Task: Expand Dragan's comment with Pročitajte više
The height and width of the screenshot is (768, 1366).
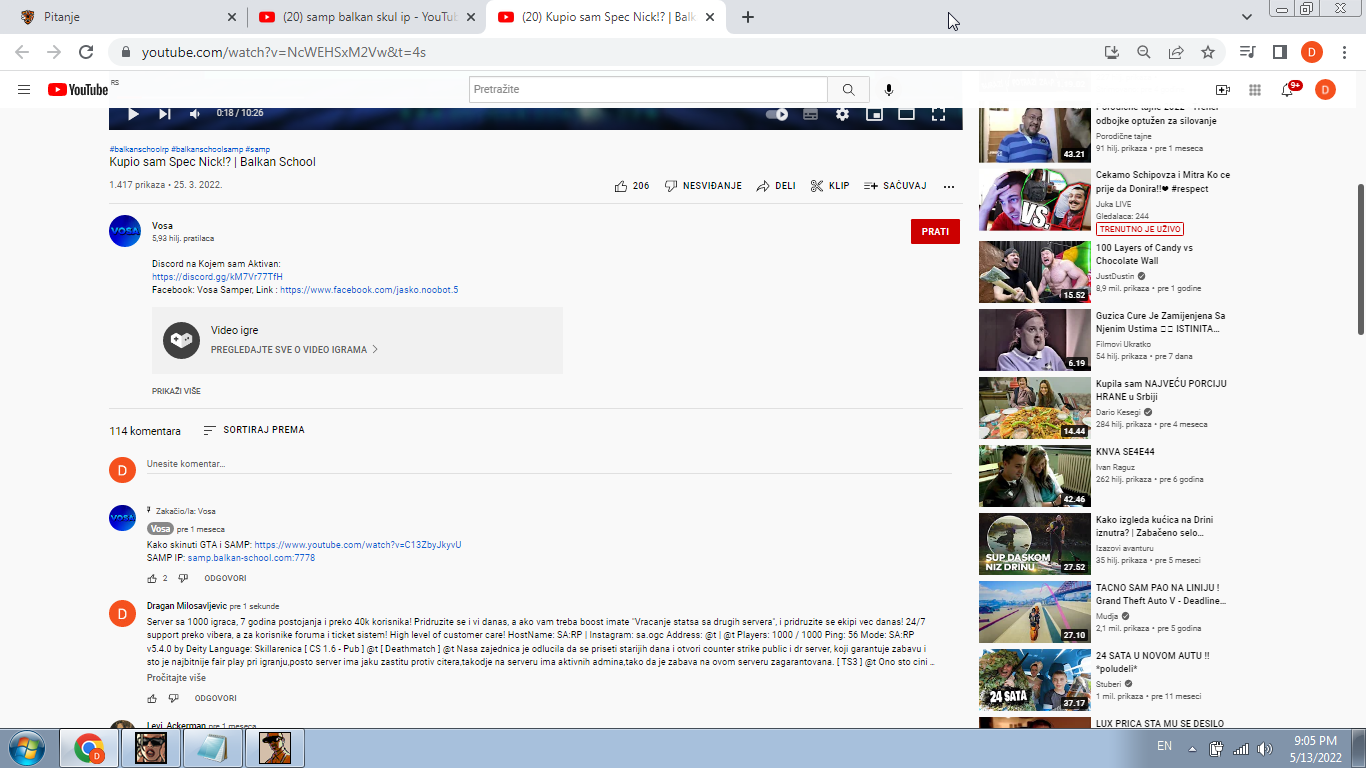Action: point(176,678)
